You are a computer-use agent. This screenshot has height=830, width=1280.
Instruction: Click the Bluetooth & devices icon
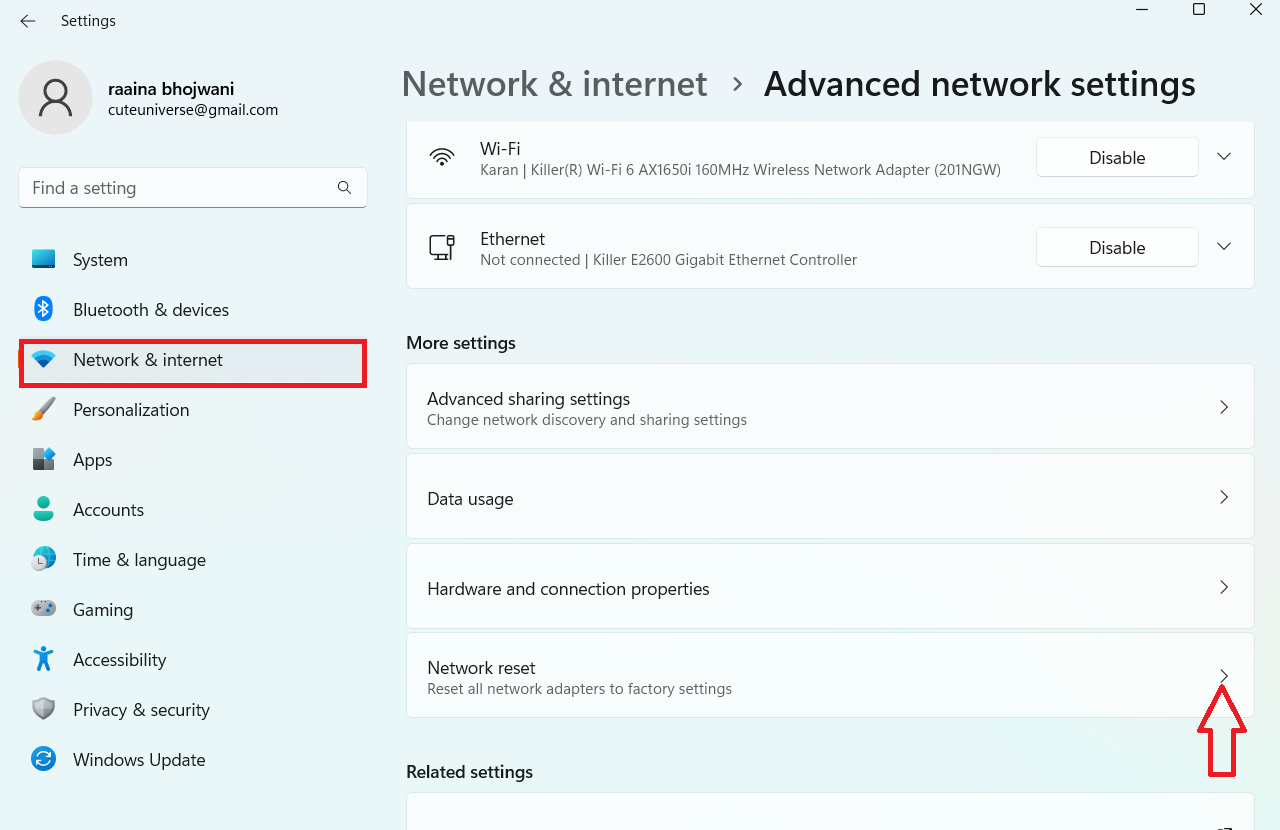(43, 309)
